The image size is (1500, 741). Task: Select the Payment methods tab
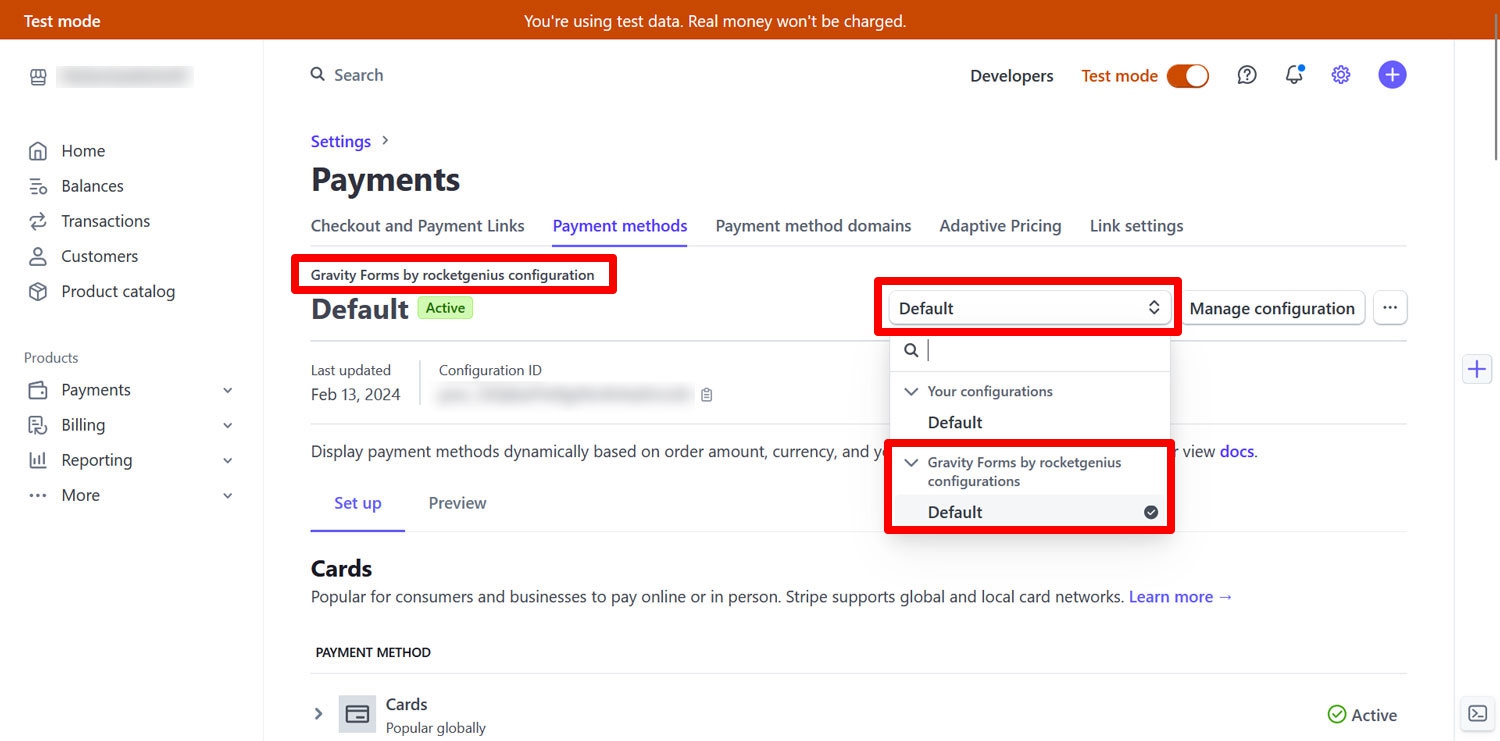[x=620, y=226]
